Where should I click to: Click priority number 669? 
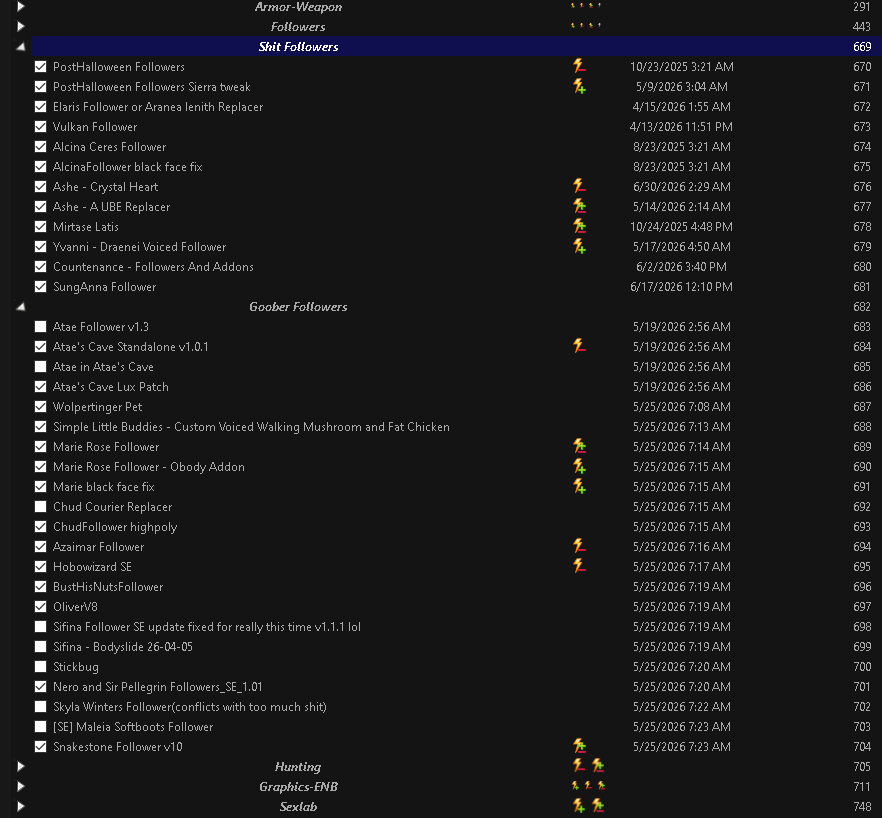coord(862,47)
